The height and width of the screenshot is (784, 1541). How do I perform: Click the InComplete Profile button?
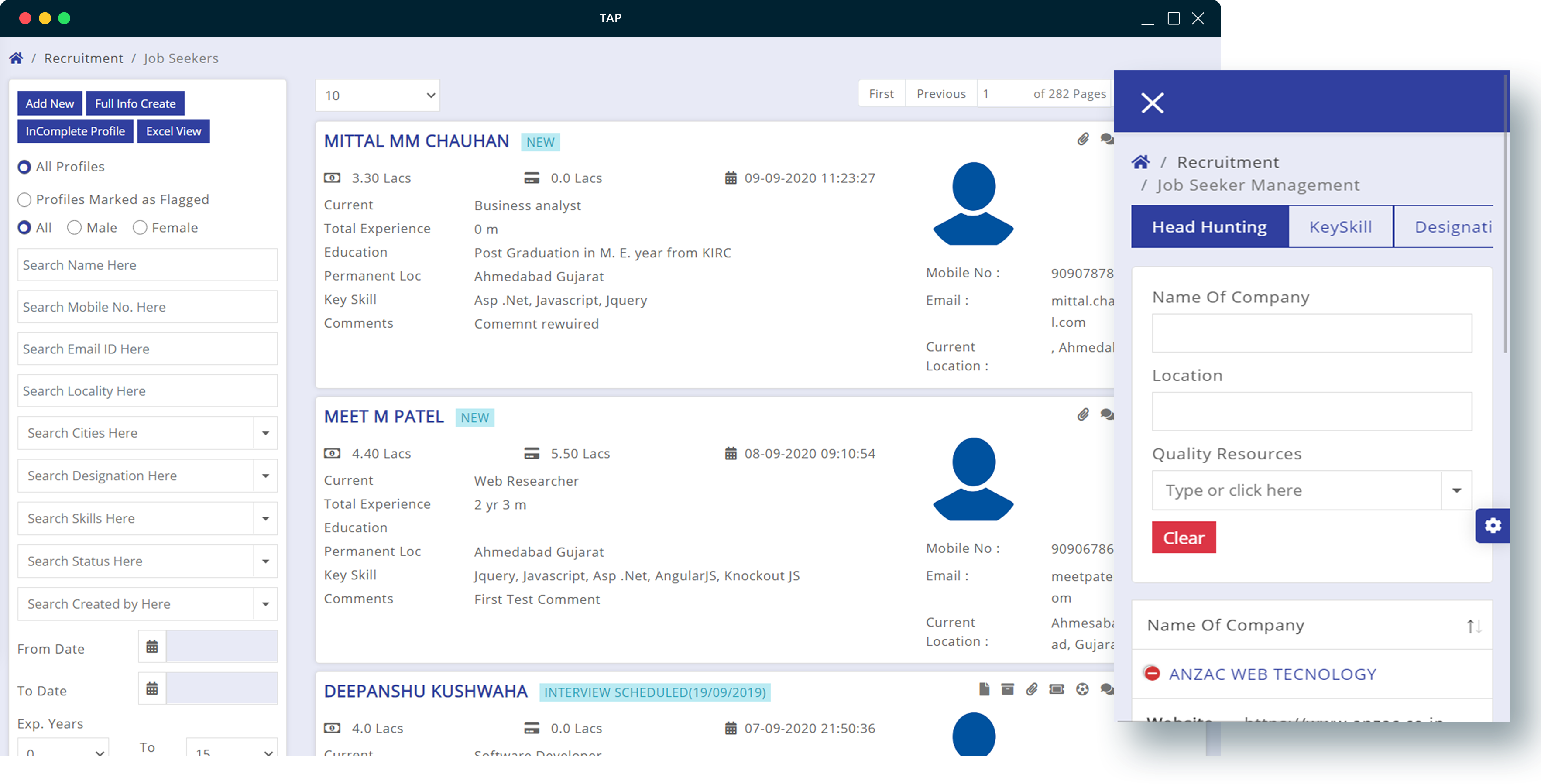coord(75,131)
